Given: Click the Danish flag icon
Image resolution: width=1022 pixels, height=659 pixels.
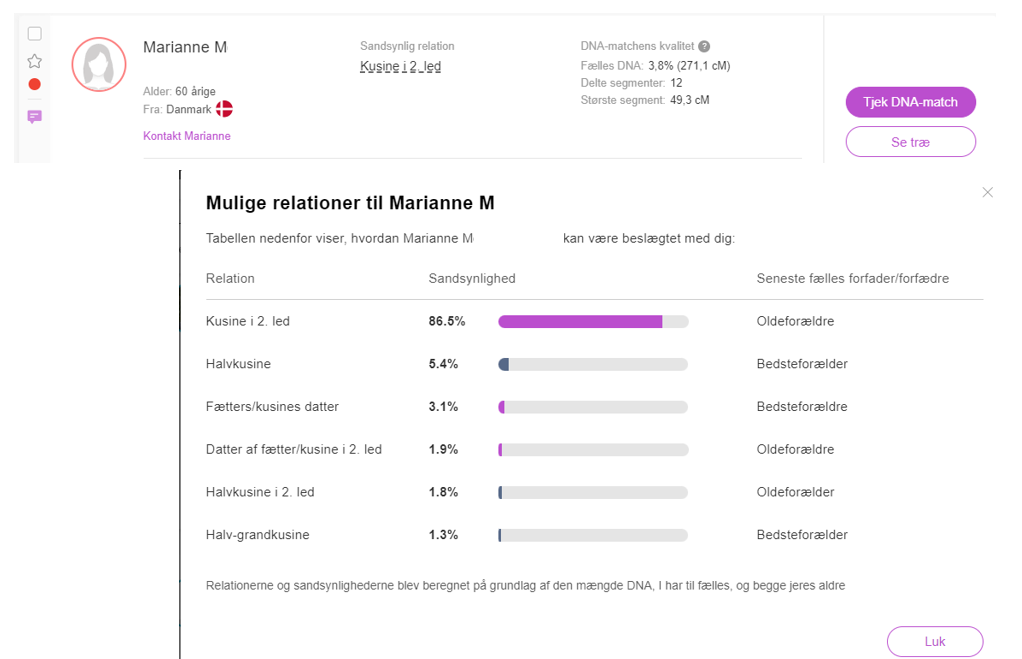Looking at the screenshot, I should (x=225, y=109).
